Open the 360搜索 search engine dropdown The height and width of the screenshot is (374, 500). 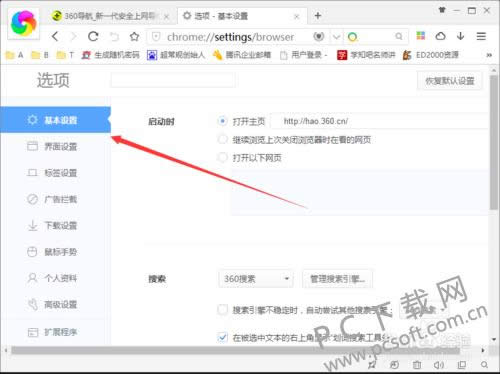pos(256,279)
